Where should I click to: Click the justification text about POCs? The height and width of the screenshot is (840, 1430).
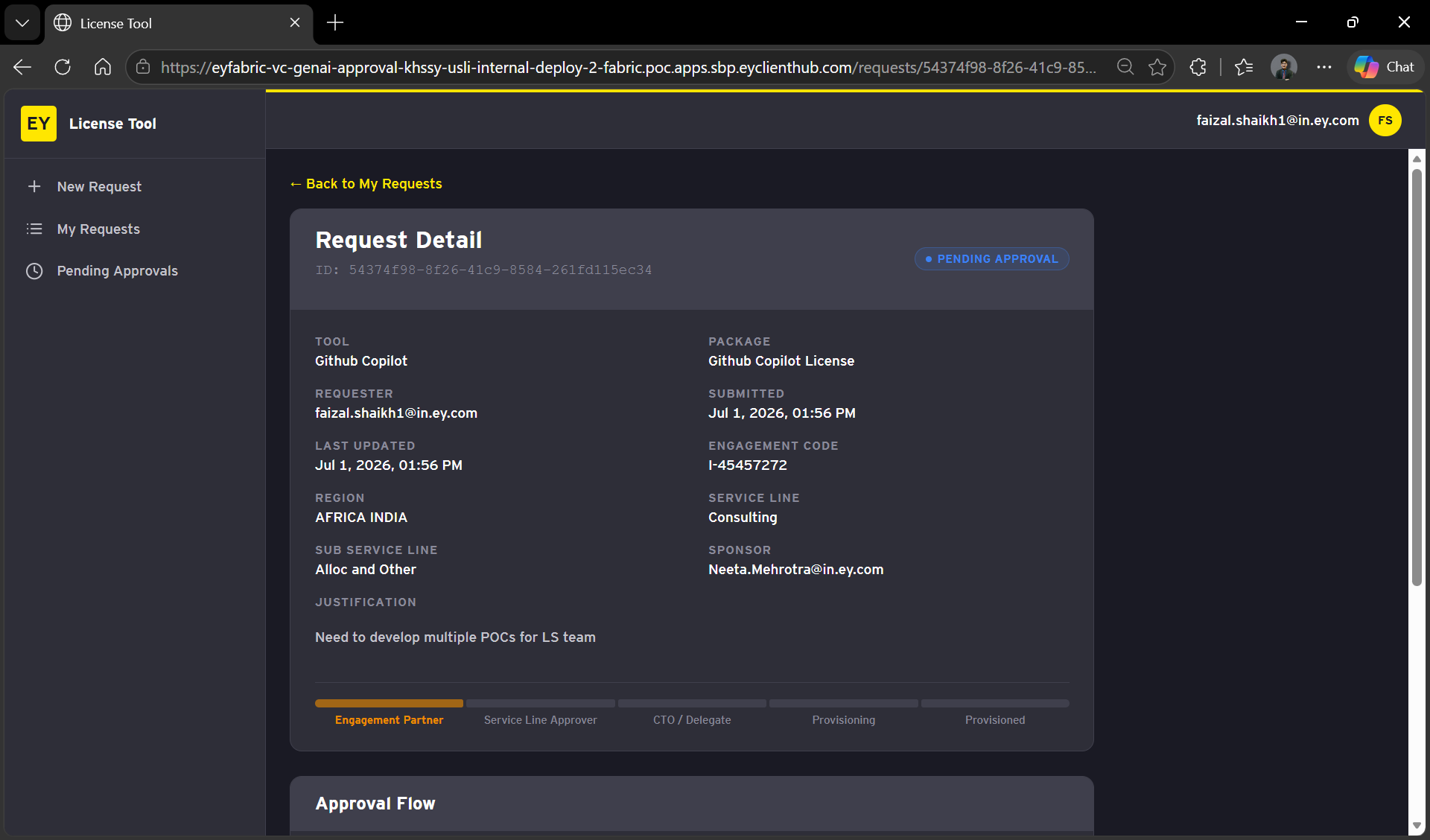tap(455, 637)
